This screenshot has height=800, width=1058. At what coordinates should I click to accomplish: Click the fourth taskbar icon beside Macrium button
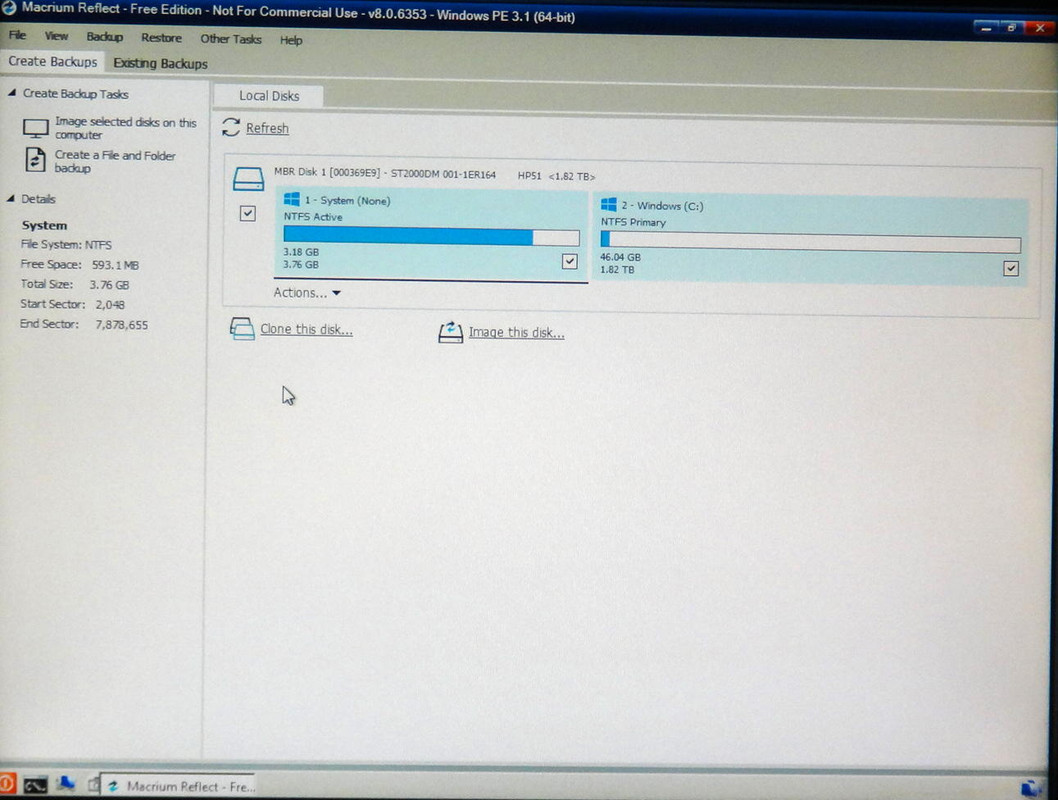93,784
